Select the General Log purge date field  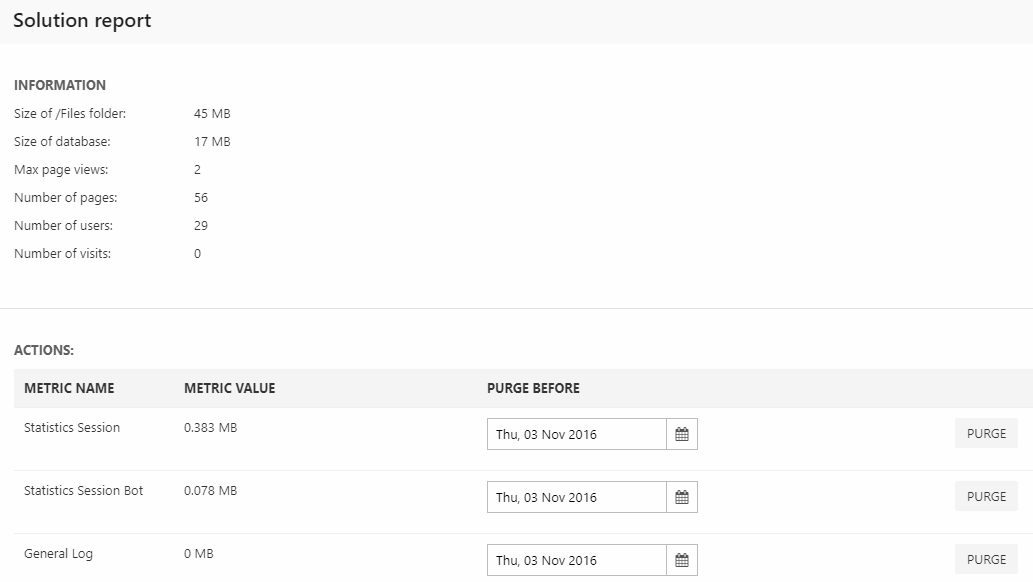tap(576, 560)
